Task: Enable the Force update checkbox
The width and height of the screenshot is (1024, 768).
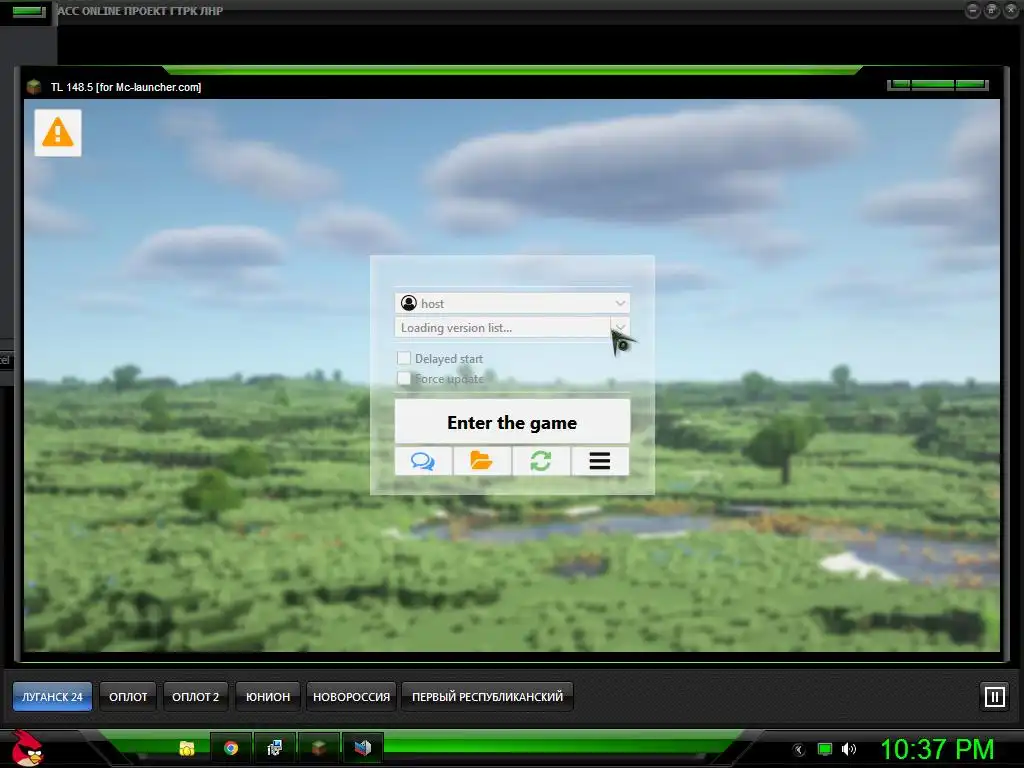Action: coord(404,378)
